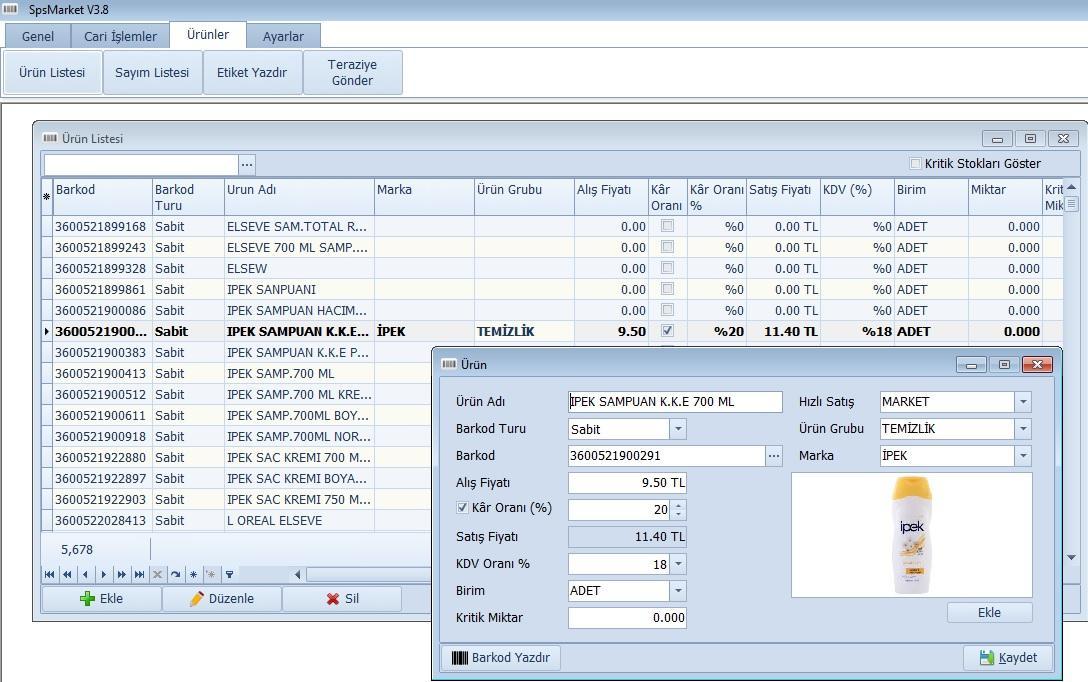The image size is (1088, 682).
Task: Click the Ürün dialog window icon
Action: tap(449, 364)
